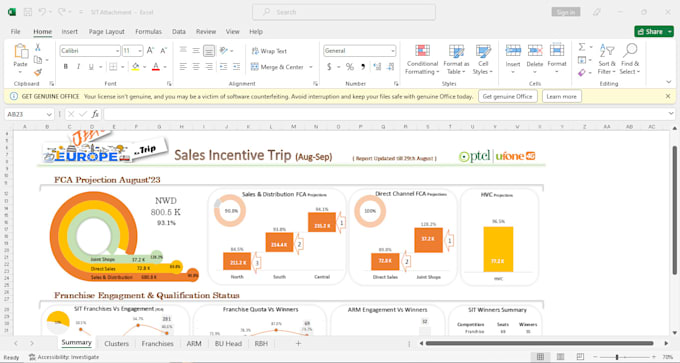Click Merge & Center

click(277, 67)
